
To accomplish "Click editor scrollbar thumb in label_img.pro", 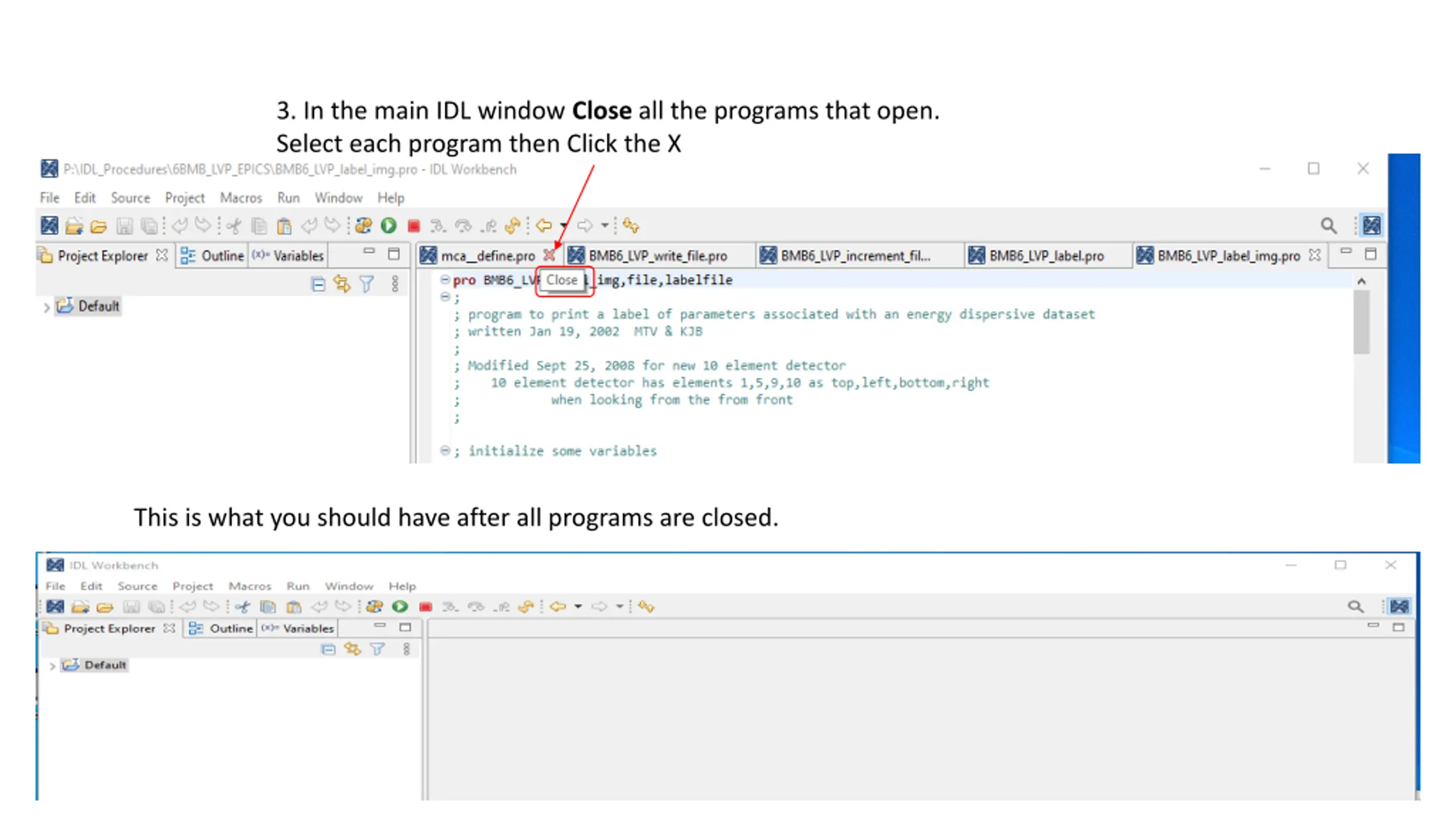I will 1361,321.
